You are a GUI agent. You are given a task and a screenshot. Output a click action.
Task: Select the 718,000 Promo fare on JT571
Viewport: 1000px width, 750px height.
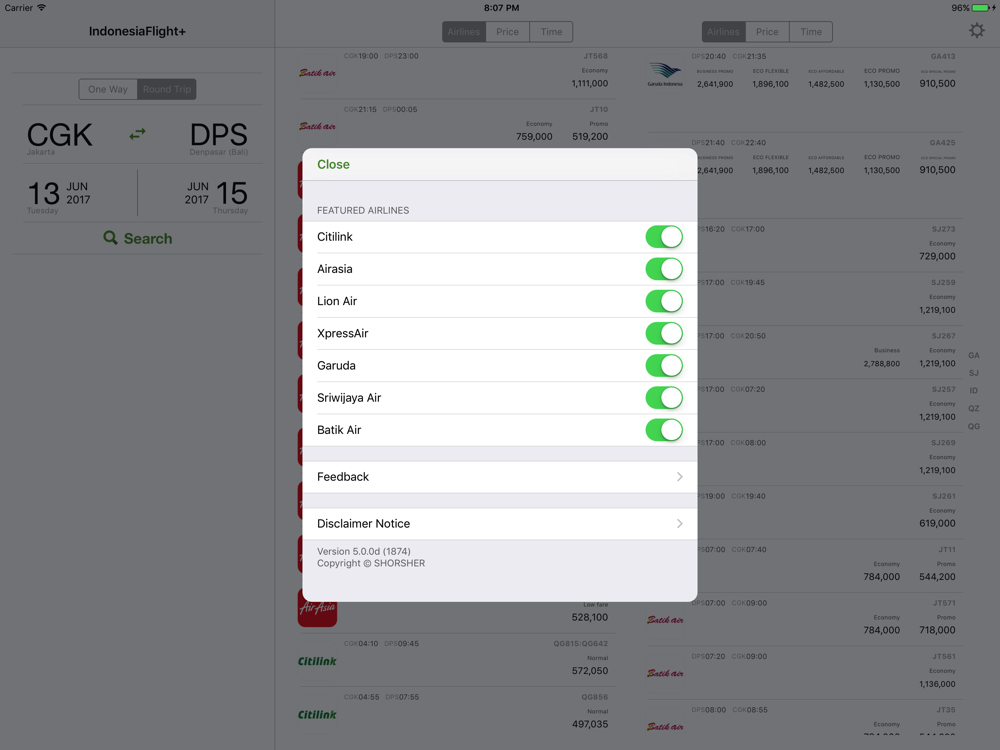coord(938,630)
